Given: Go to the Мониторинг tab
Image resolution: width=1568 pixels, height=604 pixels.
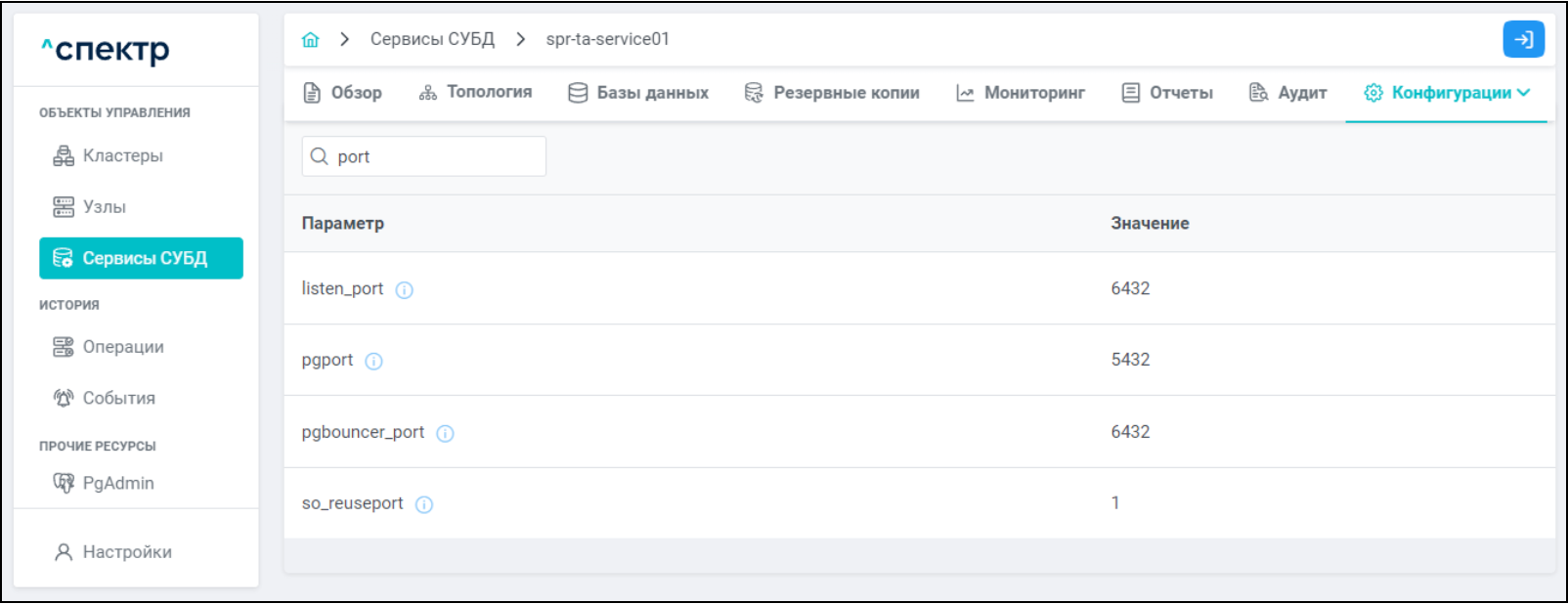Looking at the screenshot, I should click(1021, 93).
